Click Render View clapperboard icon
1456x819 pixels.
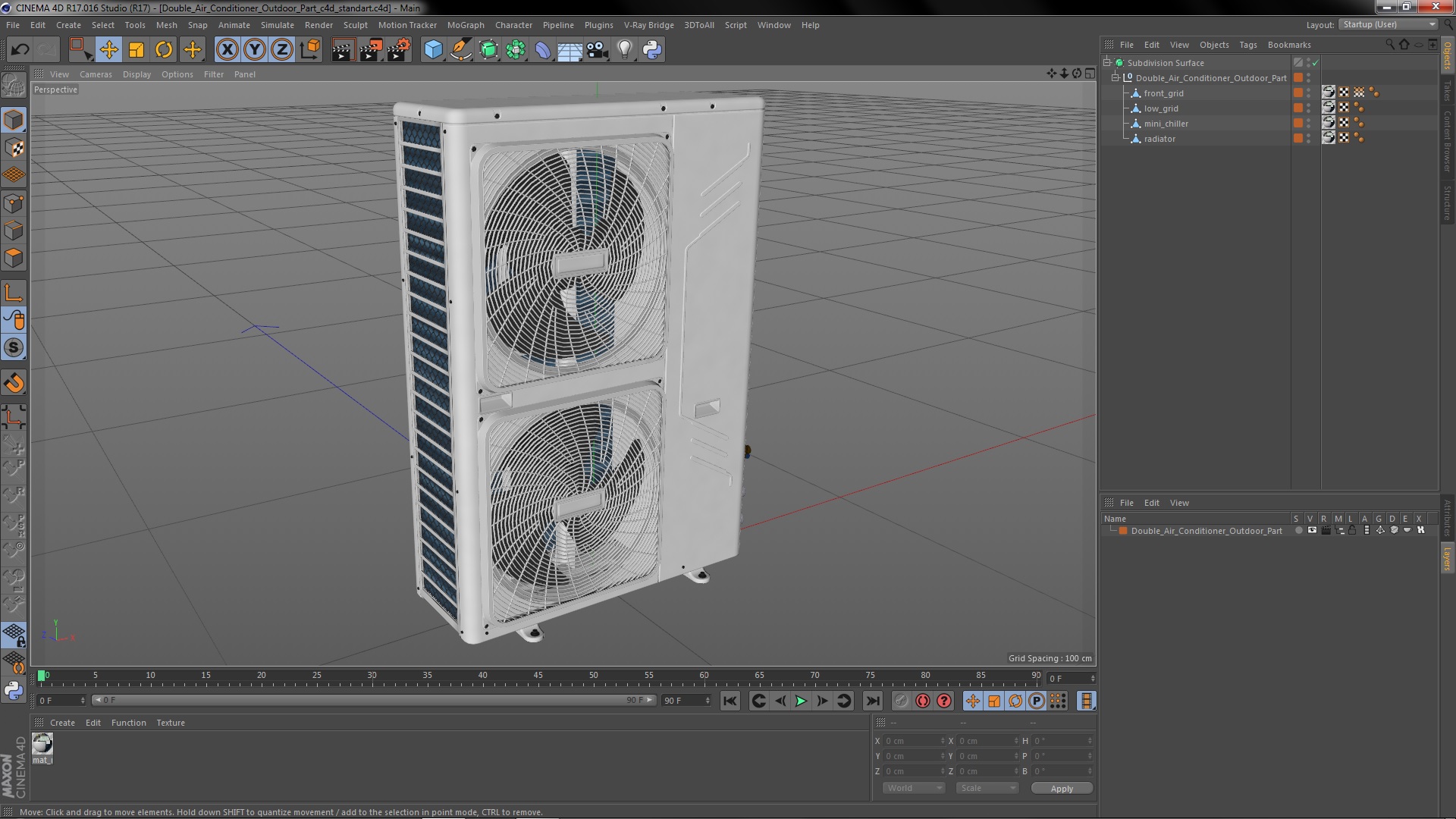(x=343, y=50)
